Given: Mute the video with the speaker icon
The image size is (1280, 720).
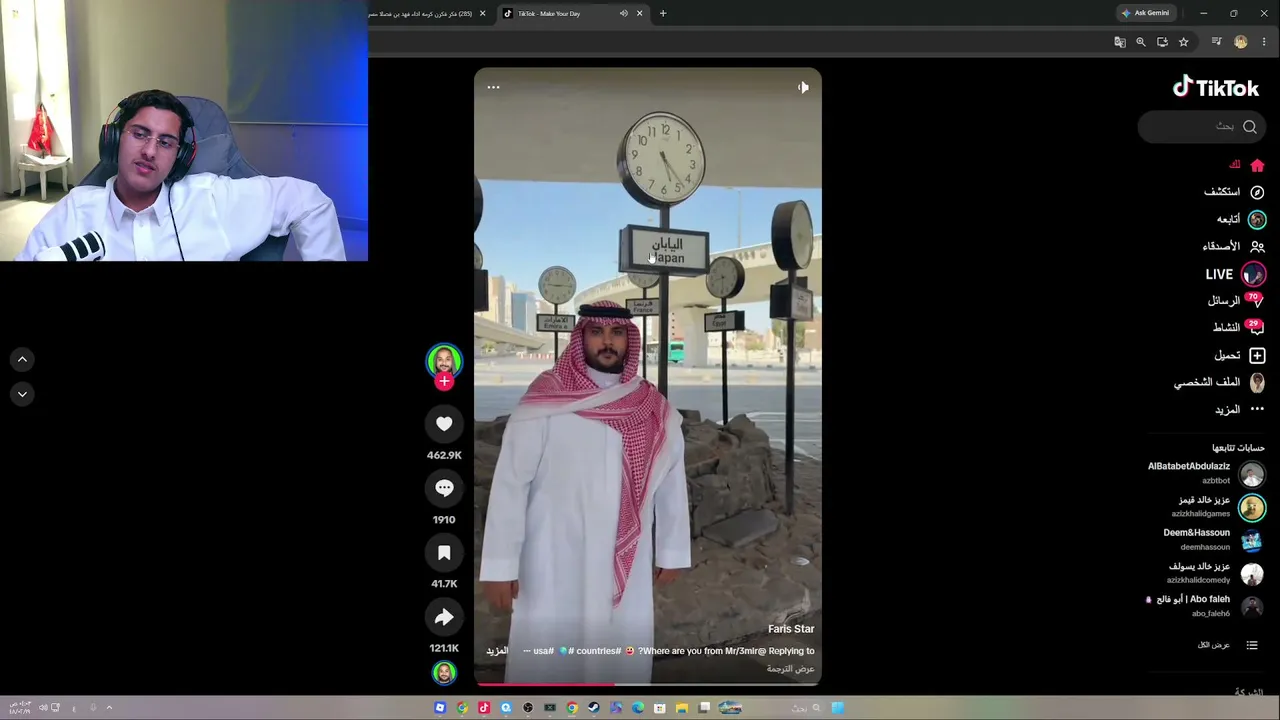Looking at the screenshot, I should [x=803, y=87].
